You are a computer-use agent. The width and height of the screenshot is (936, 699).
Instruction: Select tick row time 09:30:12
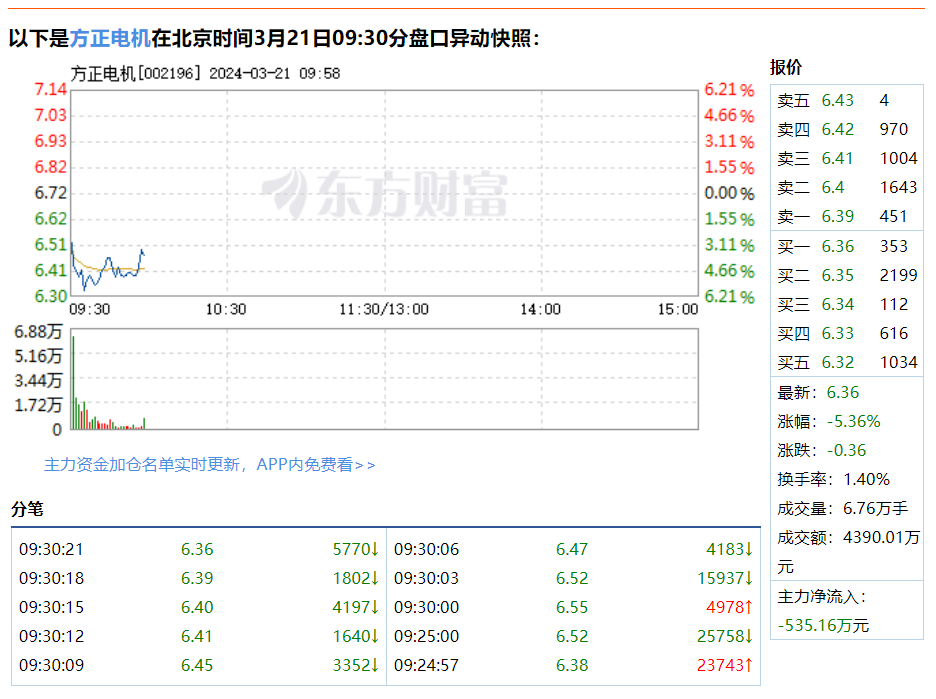51,636
